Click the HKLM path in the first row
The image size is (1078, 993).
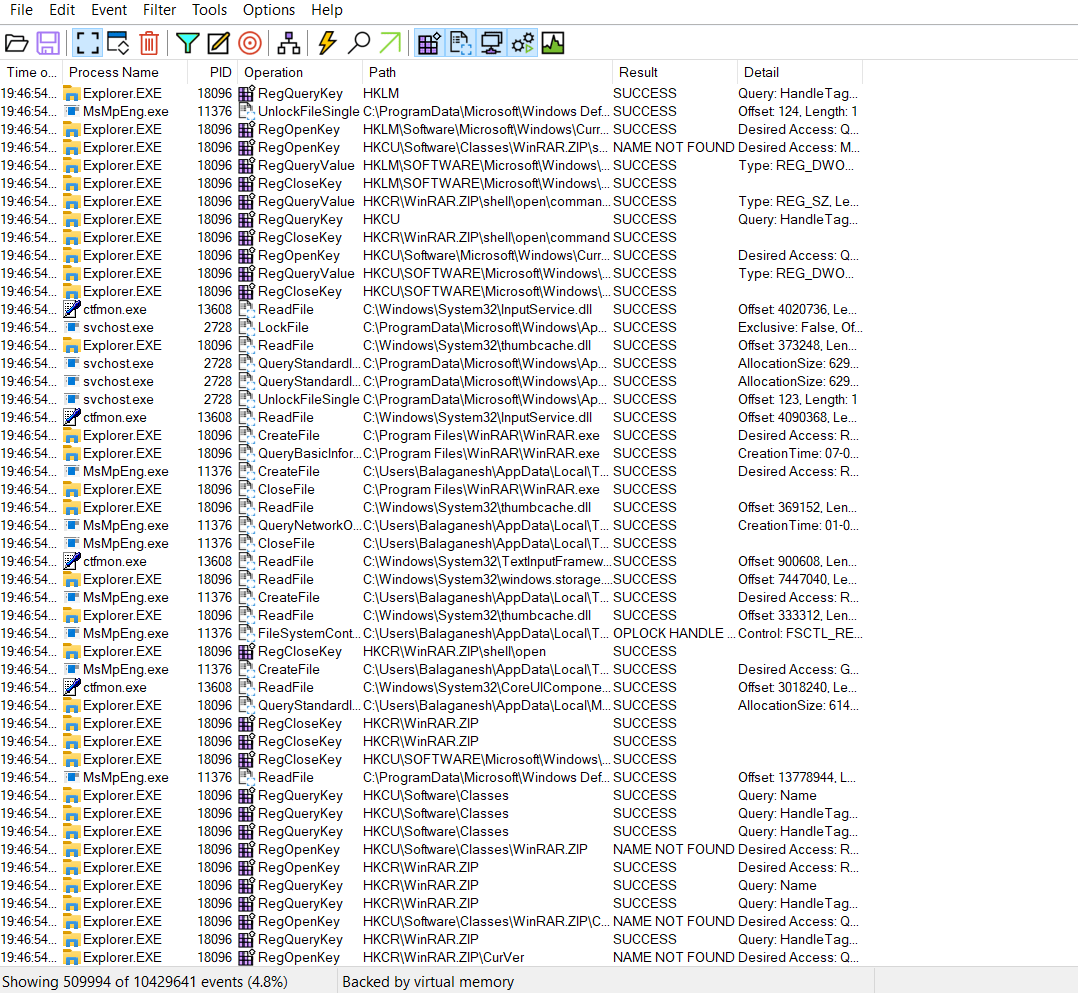pyautogui.click(x=381, y=94)
